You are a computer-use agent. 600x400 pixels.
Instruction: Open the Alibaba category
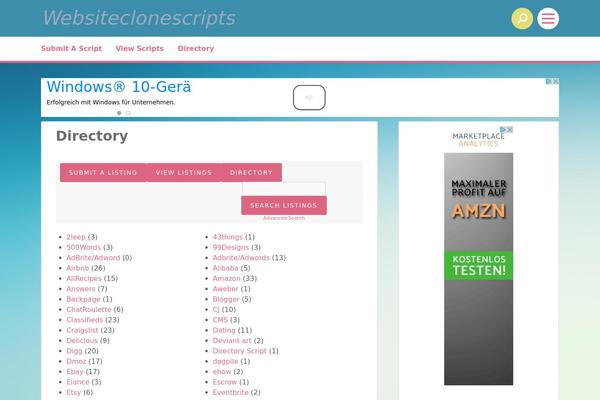(225, 268)
